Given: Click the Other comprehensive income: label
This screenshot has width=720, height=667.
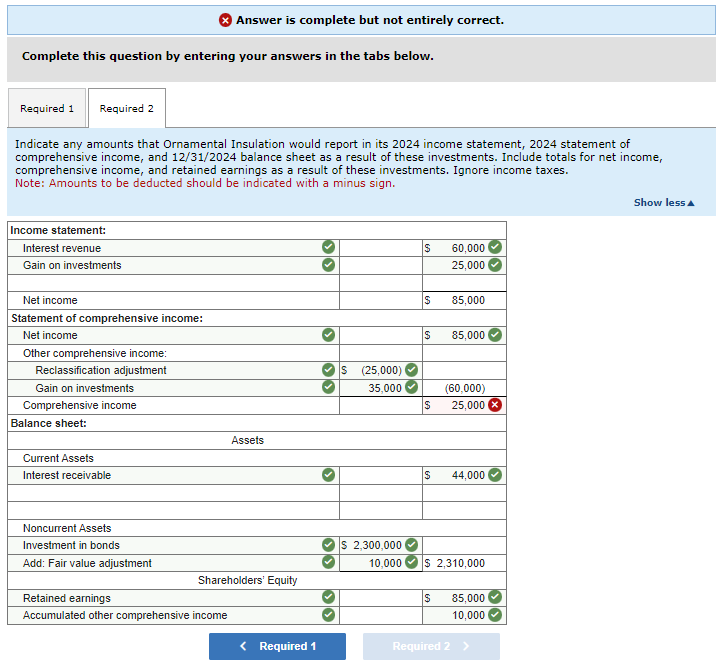Looking at the screenshot, I should pos(95,353).
